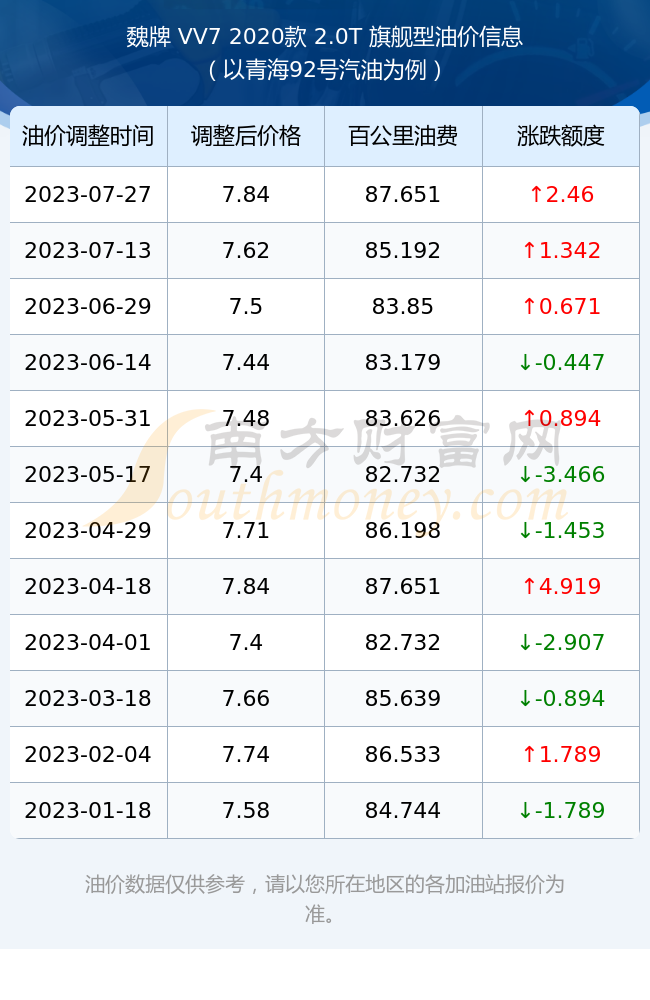The width and height of the screenshot is (650, 1000).
Task: Click the red ↑1.789 change value
Action: (561, 754)
